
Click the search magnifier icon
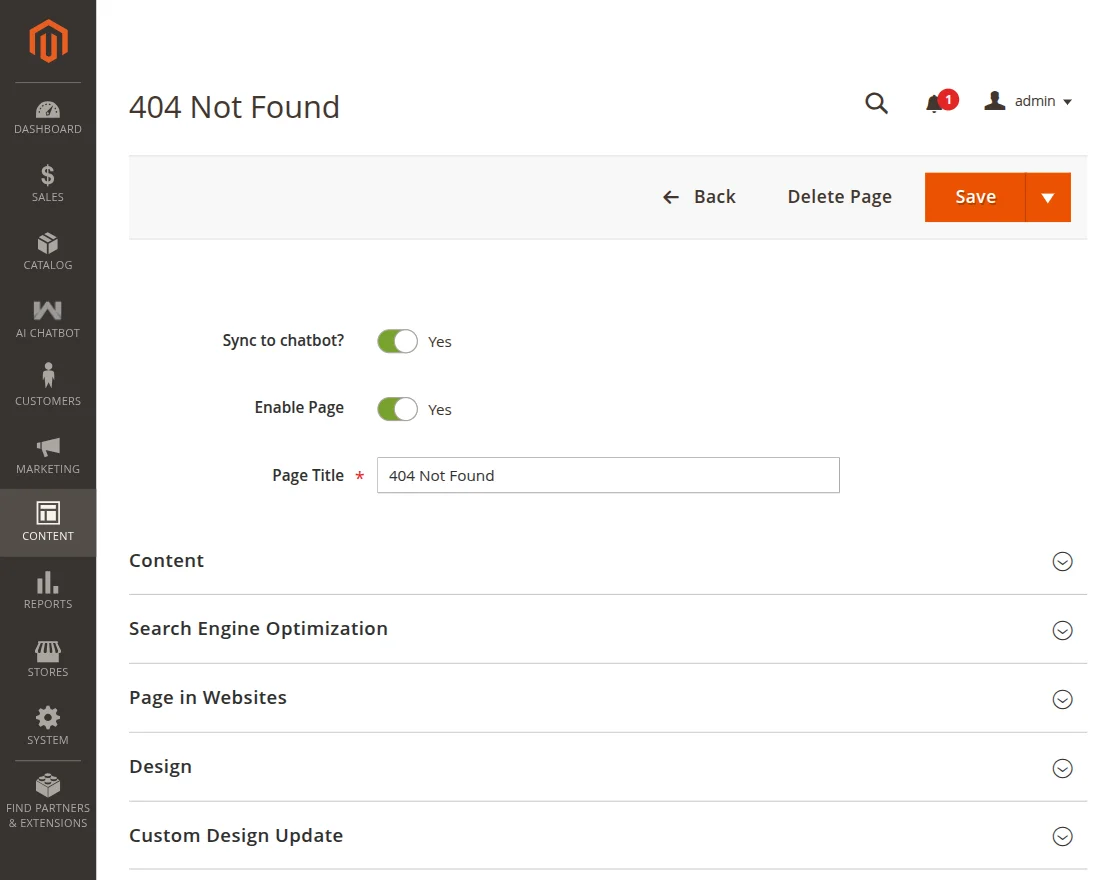pyautogui.click(x=876, y=103)
